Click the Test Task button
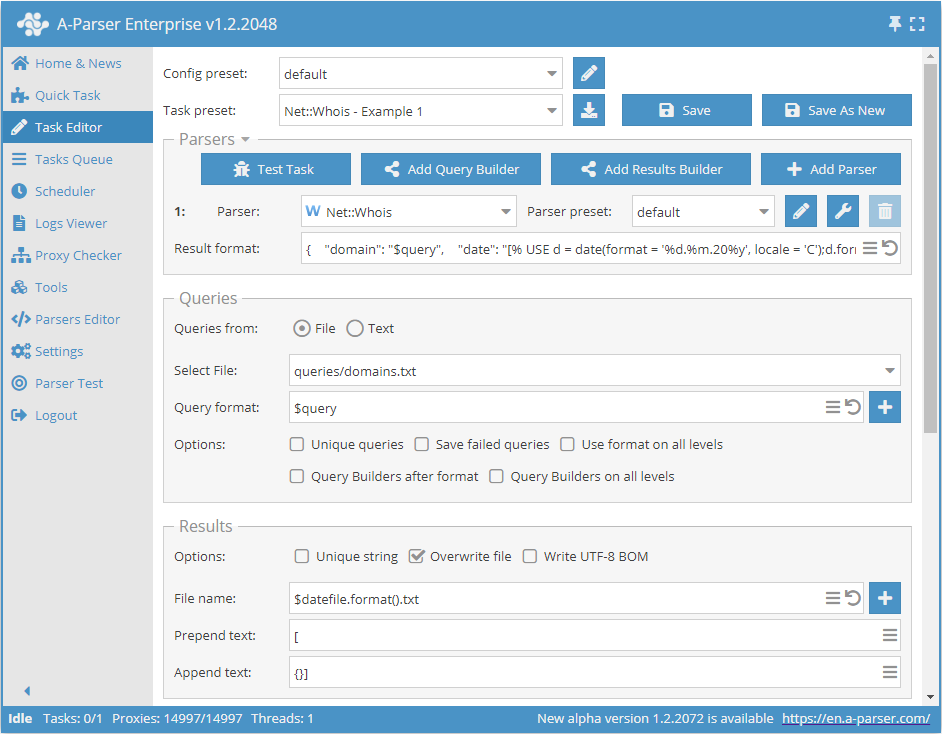 coord(276,169)
